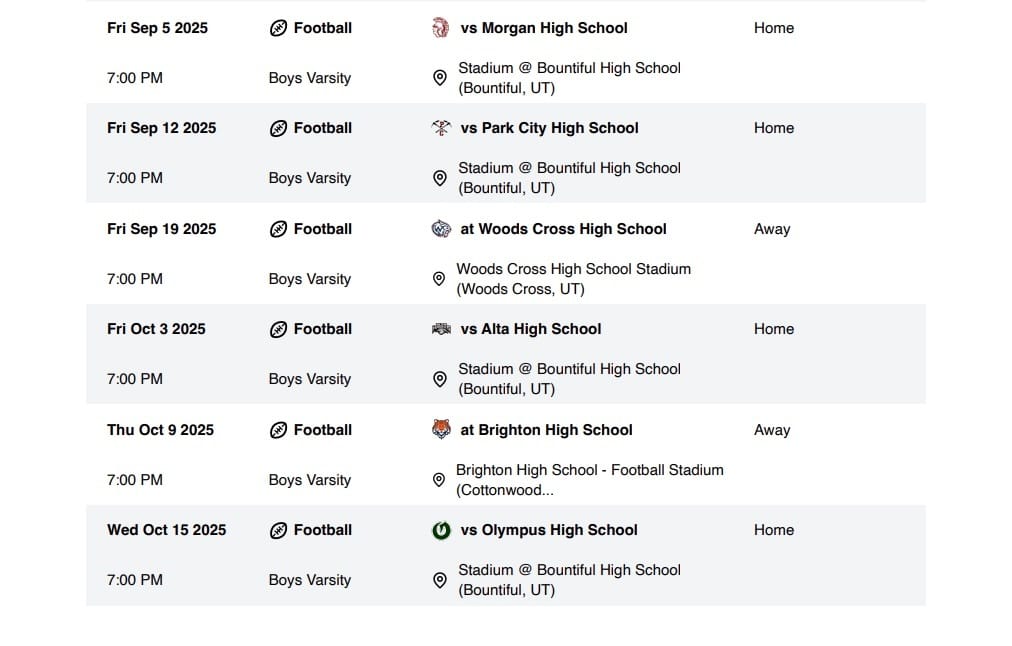Select the Fri Sep 12 2025 date
Viewport: 1012px width, 646px height.
(x=161, y=128)
